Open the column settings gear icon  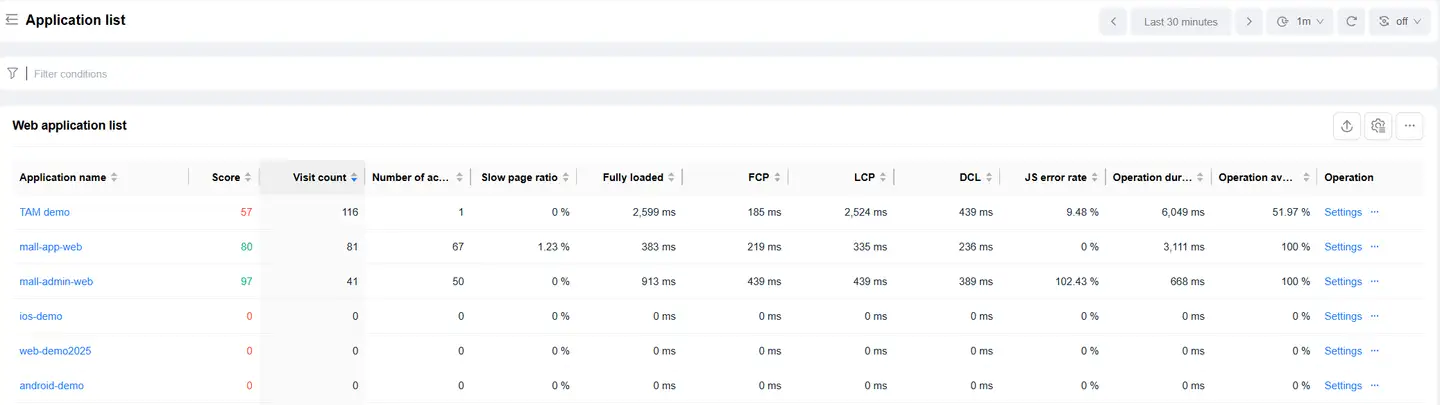point(1378,126)
